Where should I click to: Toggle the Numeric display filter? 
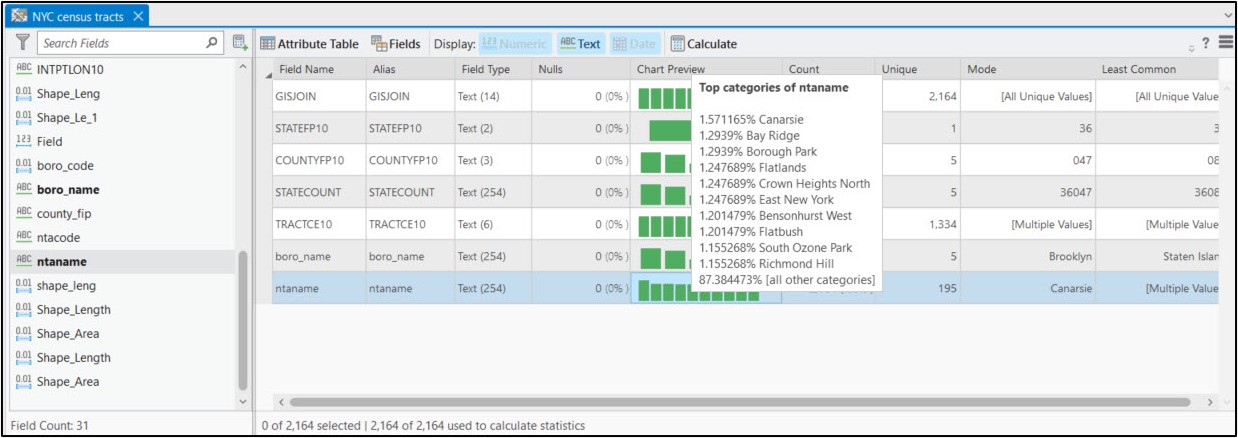pos(514,43)
